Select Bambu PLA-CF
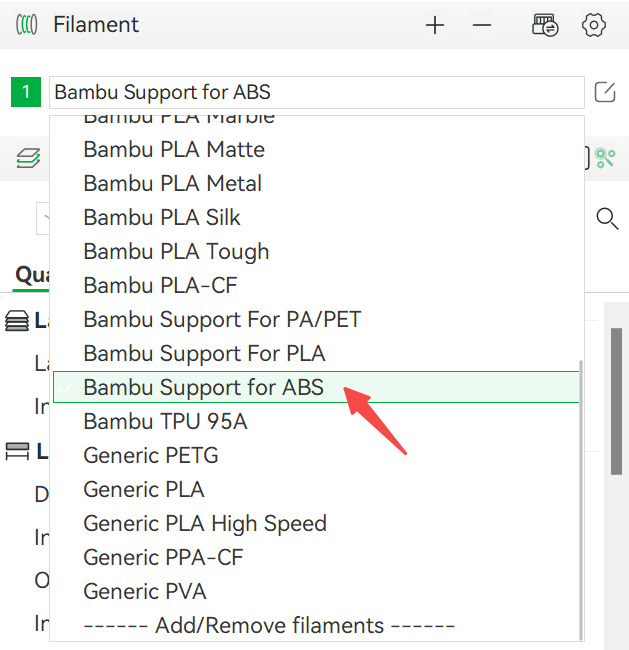The width and height of the screenshot is (629, 650). [316, 286]
